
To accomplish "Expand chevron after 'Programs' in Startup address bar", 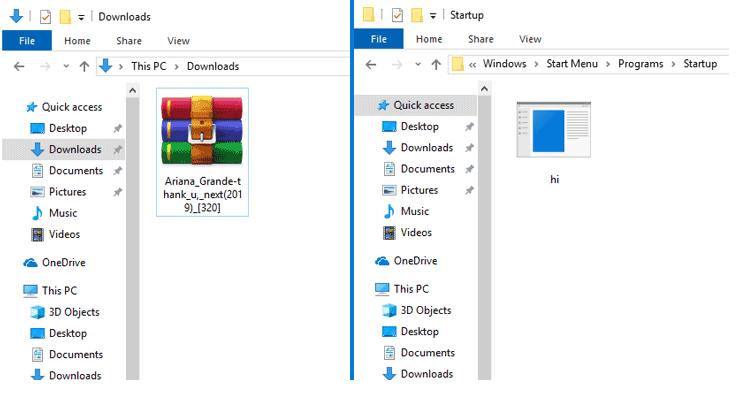I will [x=673, y=64].
